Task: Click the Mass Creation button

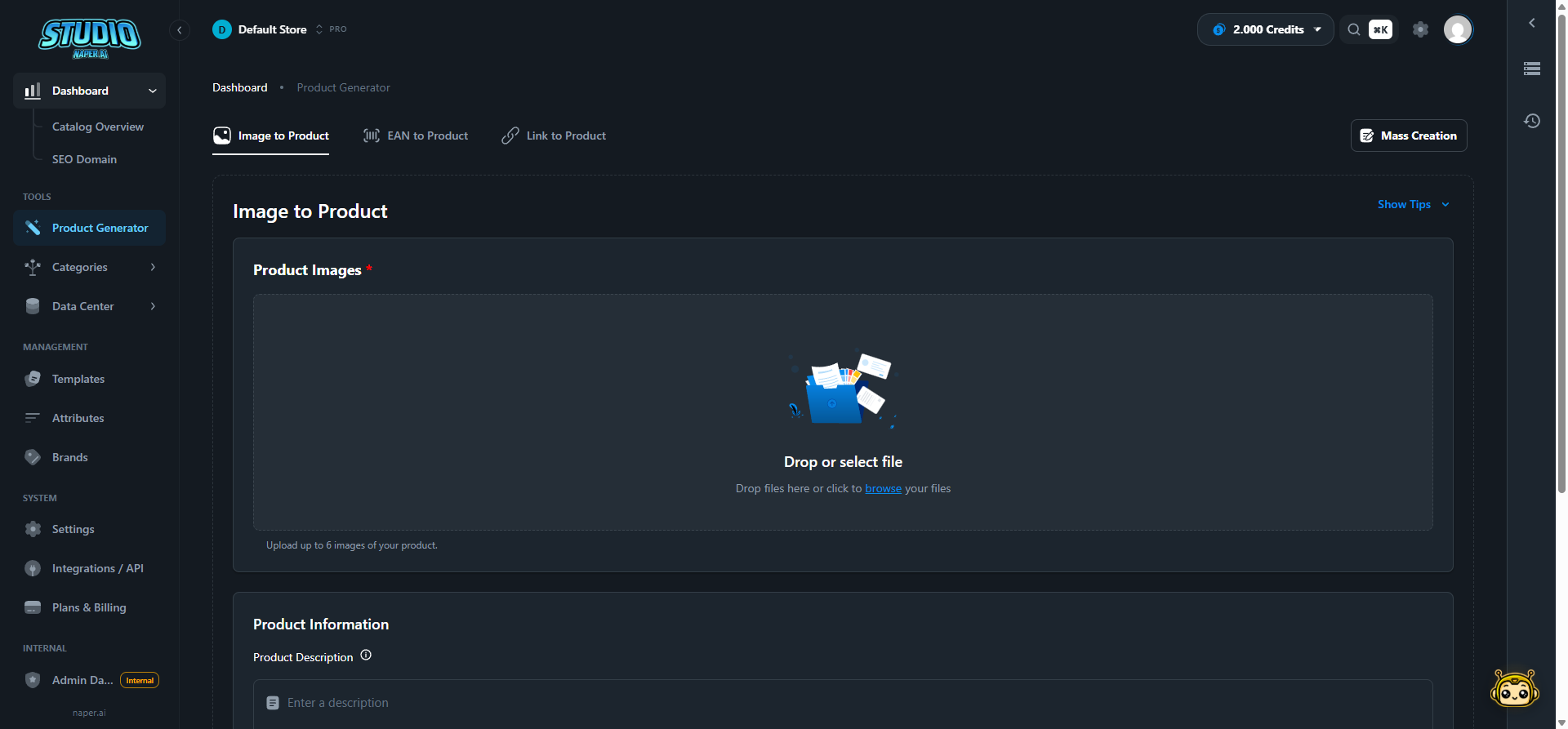Action: click(1409, 136)
